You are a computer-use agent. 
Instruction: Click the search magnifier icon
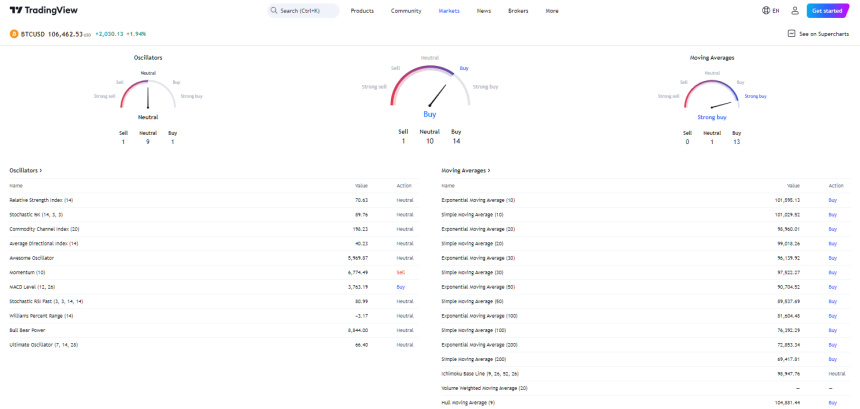[275, 10]
